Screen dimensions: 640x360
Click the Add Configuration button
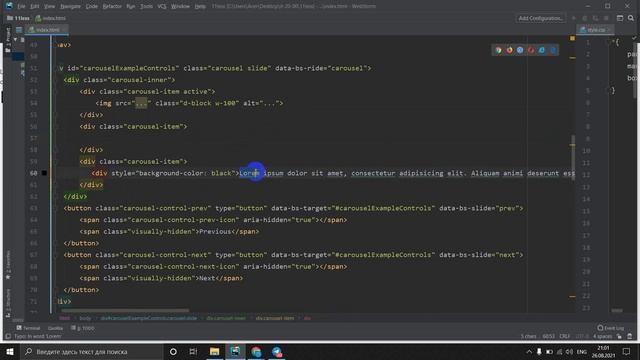(x=540, y=18)
